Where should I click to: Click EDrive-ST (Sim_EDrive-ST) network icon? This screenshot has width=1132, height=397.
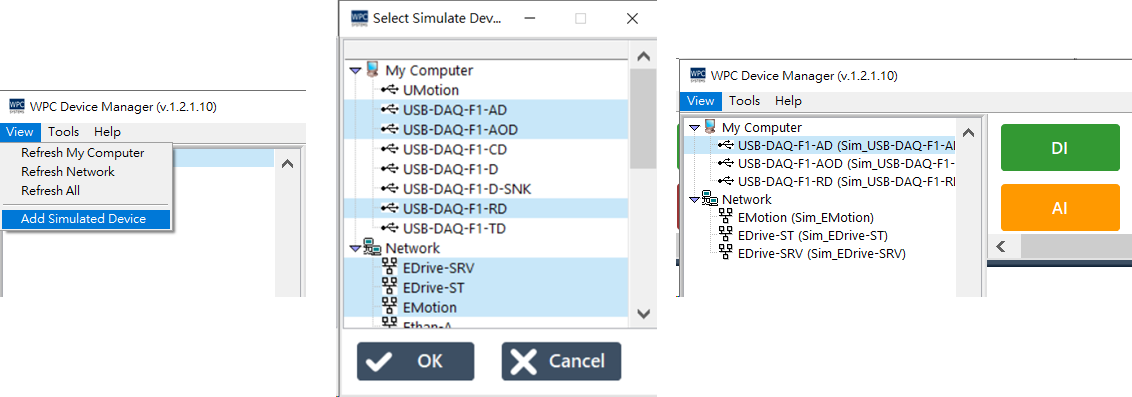(726, 235)
